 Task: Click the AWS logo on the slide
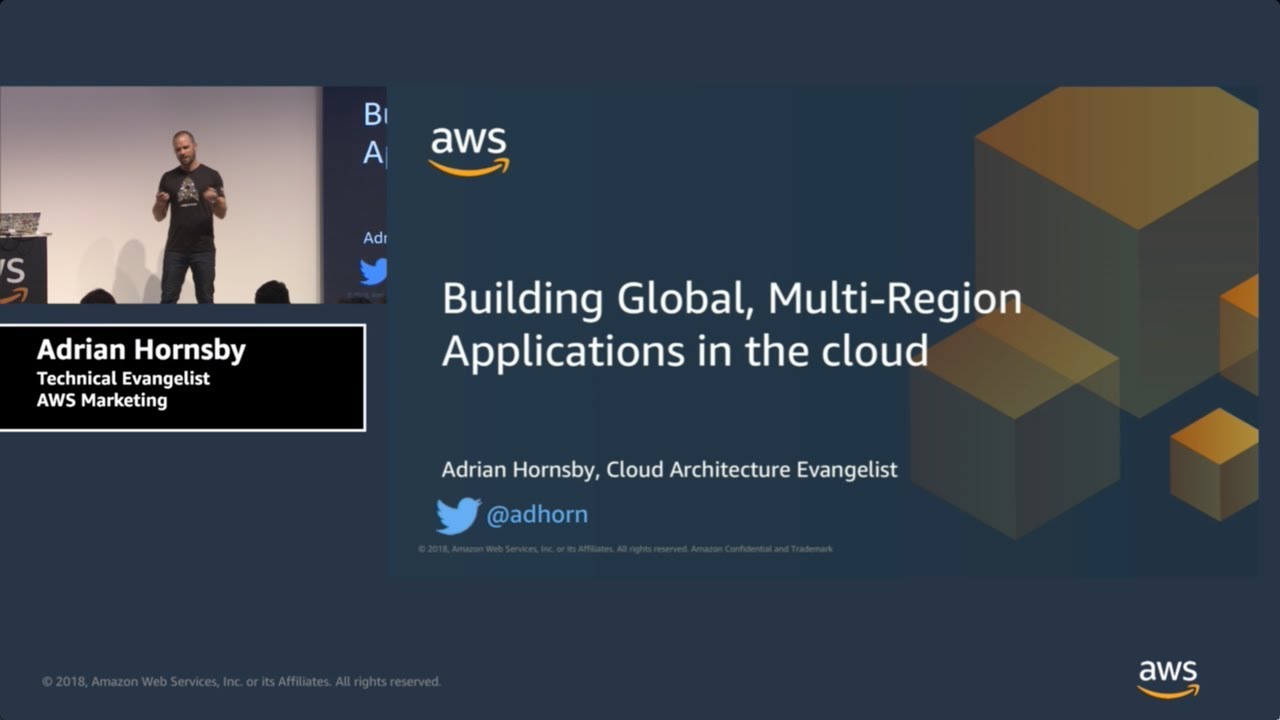click(x=469, y=152)
